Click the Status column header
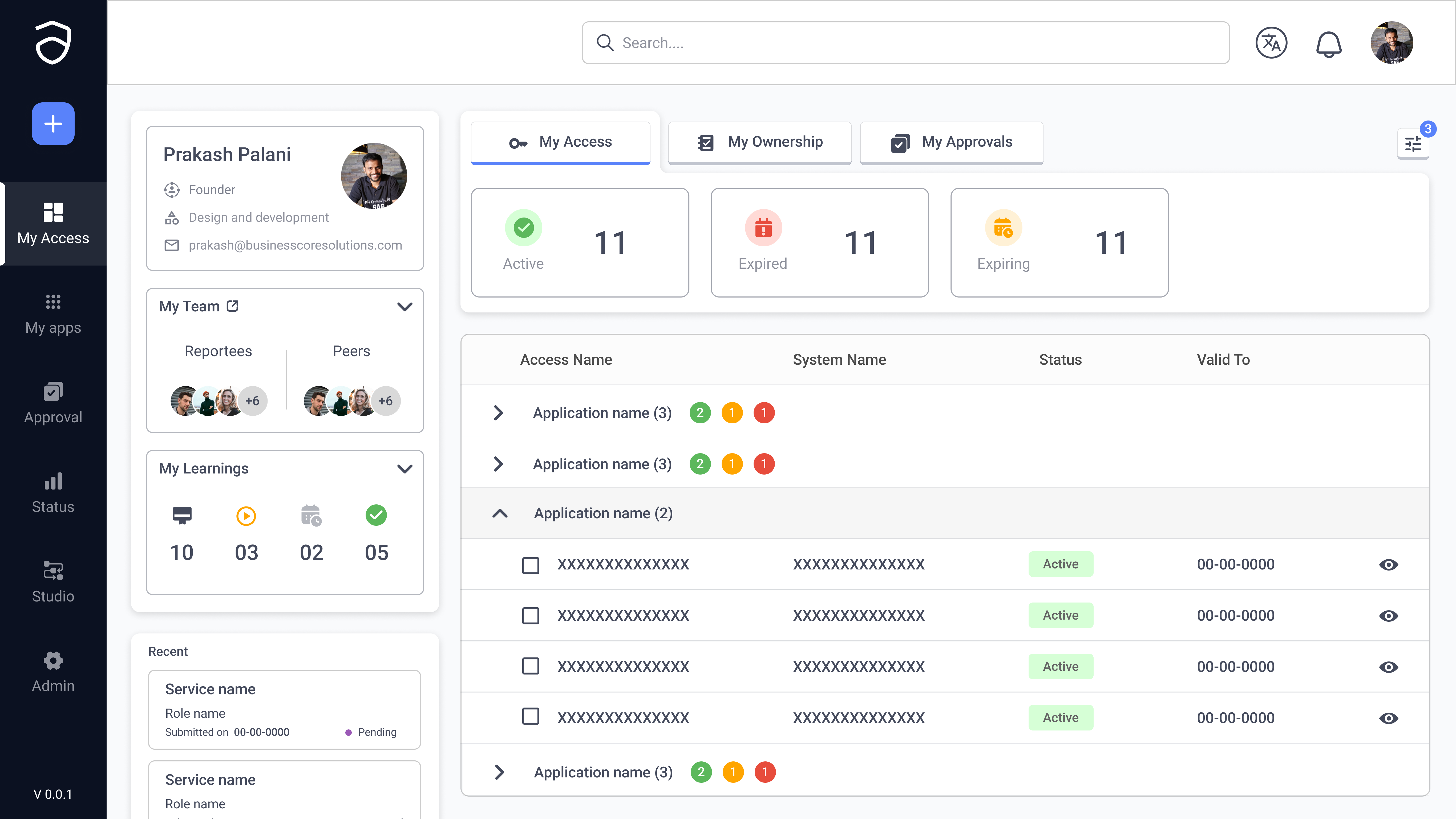Screen dimensions: 1456x819 tap(1060, 359)
